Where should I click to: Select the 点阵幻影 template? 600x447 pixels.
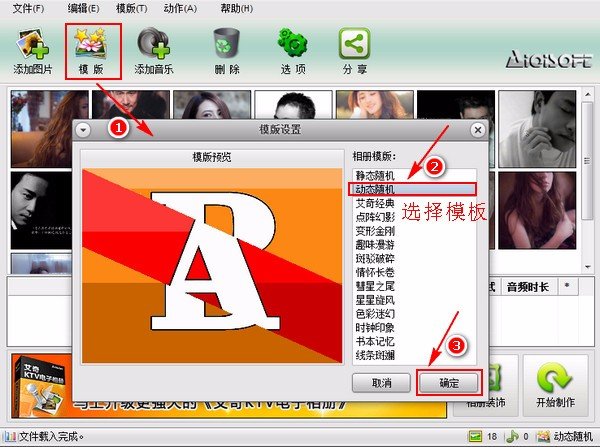point(414,217)
